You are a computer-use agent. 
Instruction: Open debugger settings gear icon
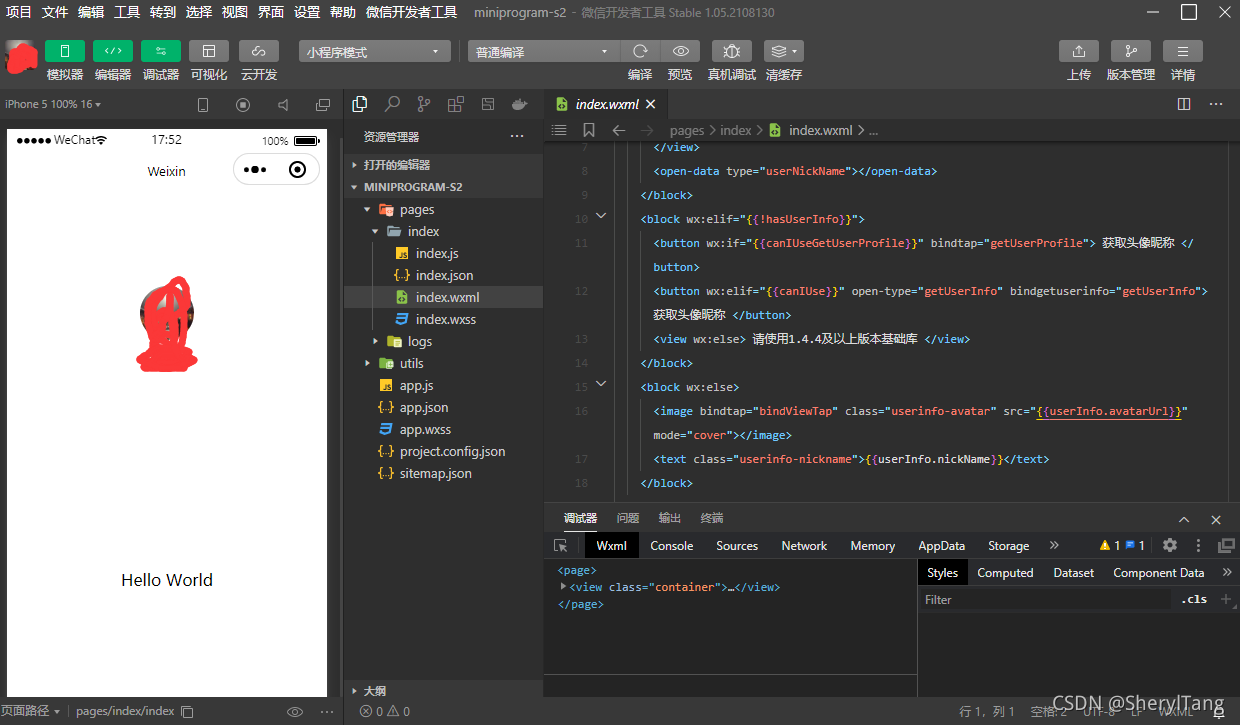point(1170,545)
